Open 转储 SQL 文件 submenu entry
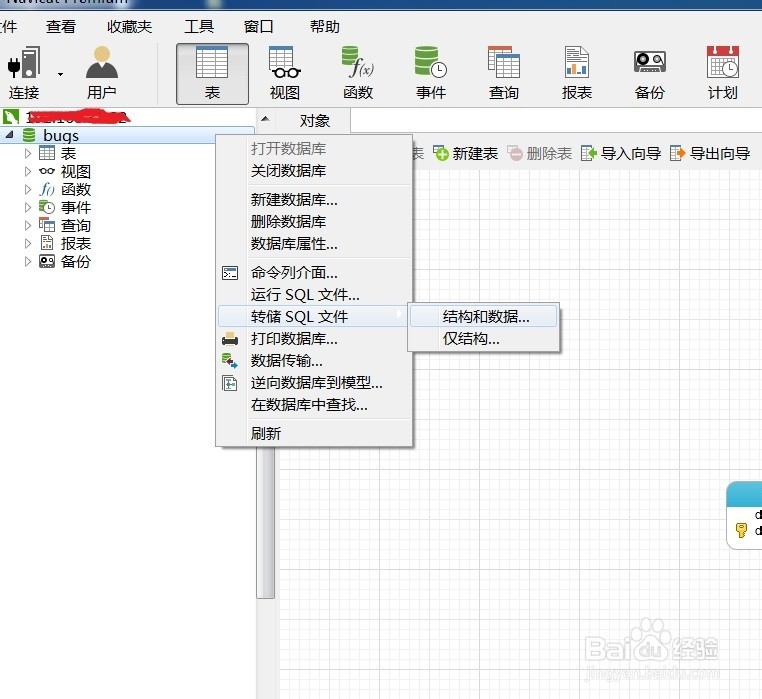This screenshot has height=699, width=762. [312, 316]
